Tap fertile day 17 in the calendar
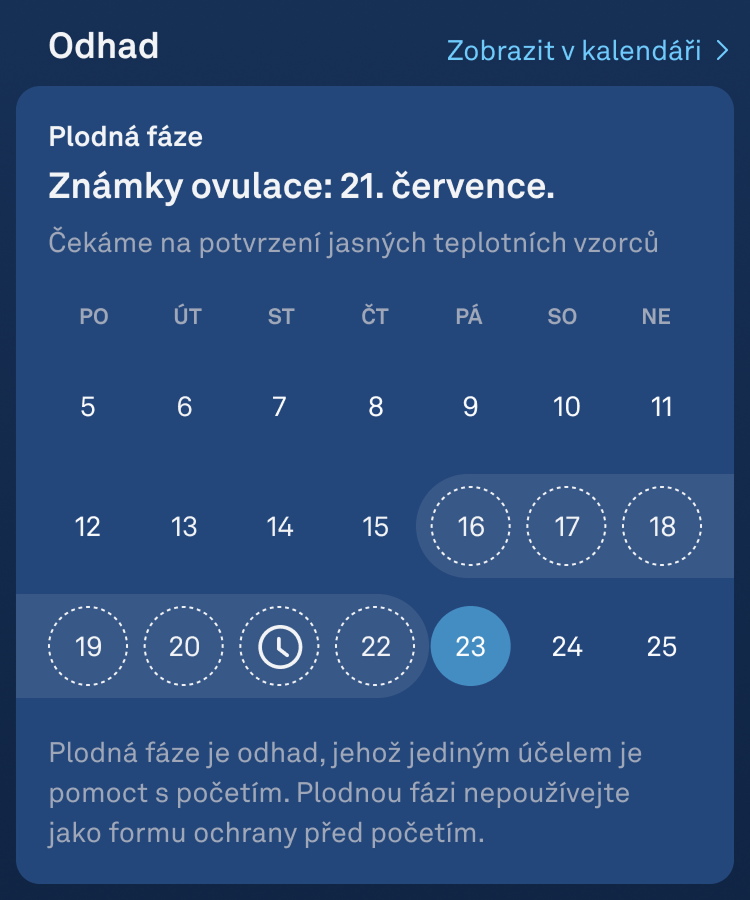Image resolution: width=750 pixels, height=900 pixels. pyautogui.click(x=567, y=527)
